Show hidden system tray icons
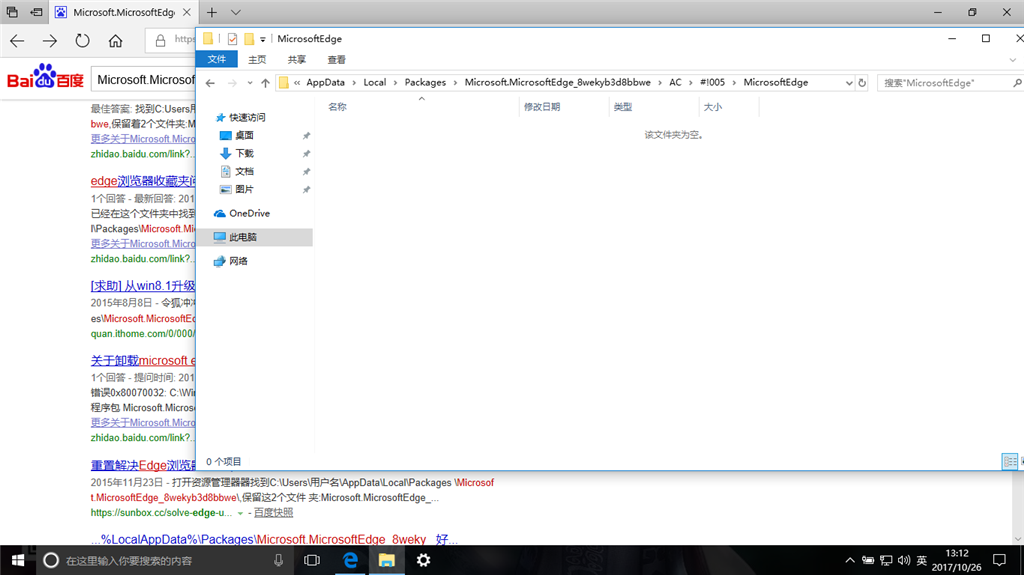 click(x=850, y=560)
